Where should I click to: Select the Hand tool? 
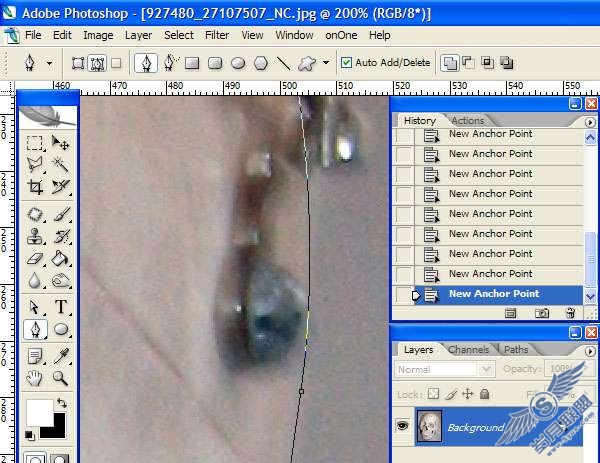[35, 378]
